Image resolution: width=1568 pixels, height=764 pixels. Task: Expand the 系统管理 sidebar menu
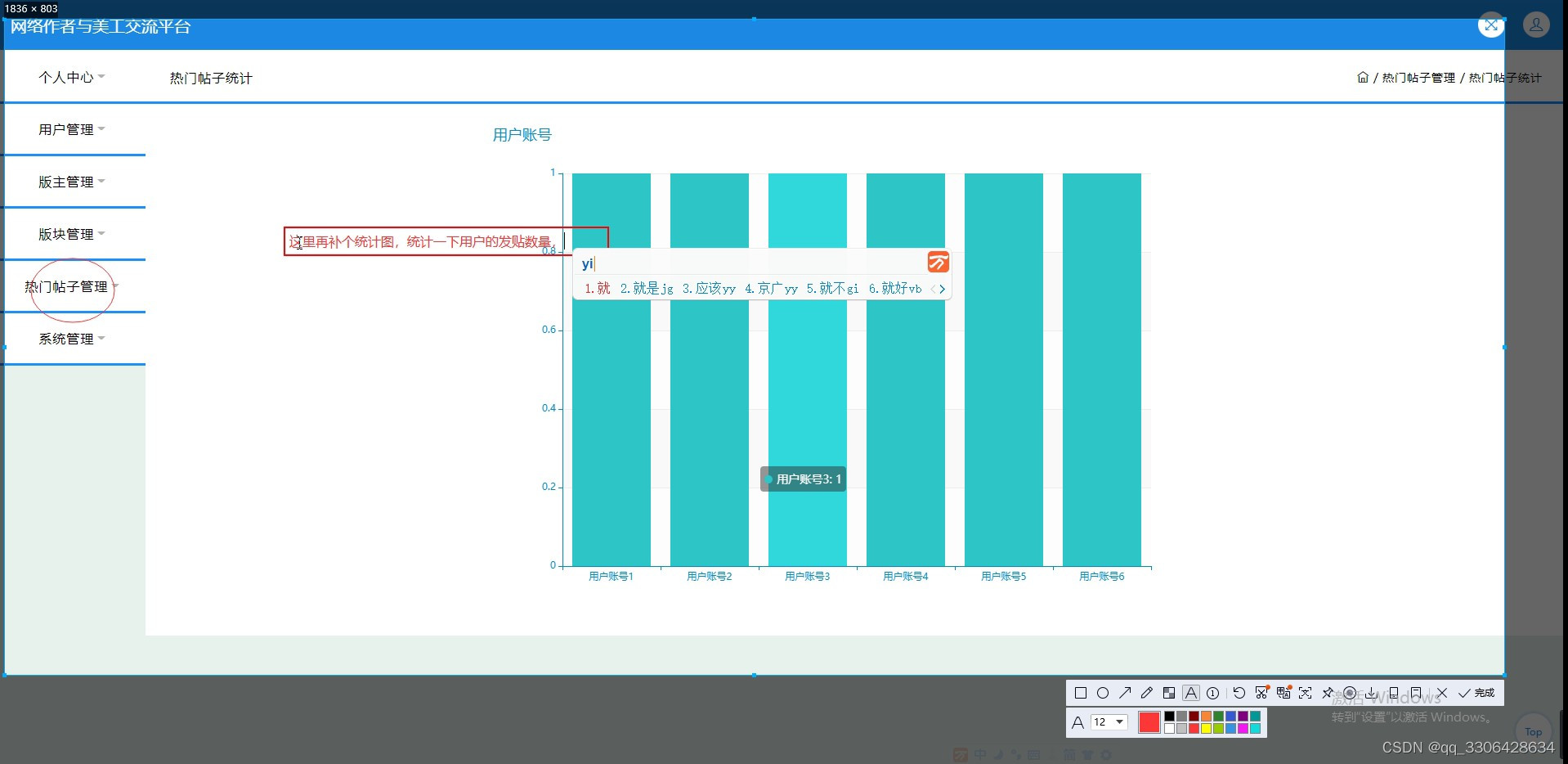click(x=72, y=339)
